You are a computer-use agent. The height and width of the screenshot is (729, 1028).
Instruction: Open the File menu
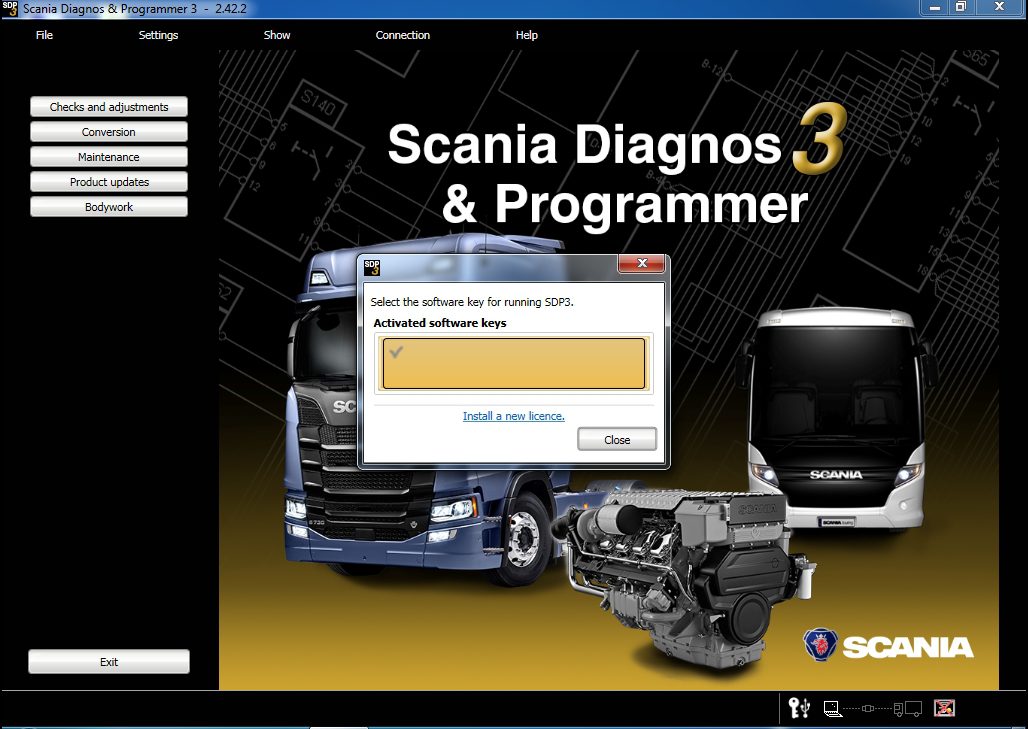pyautogui.click(x=44, y=35)
